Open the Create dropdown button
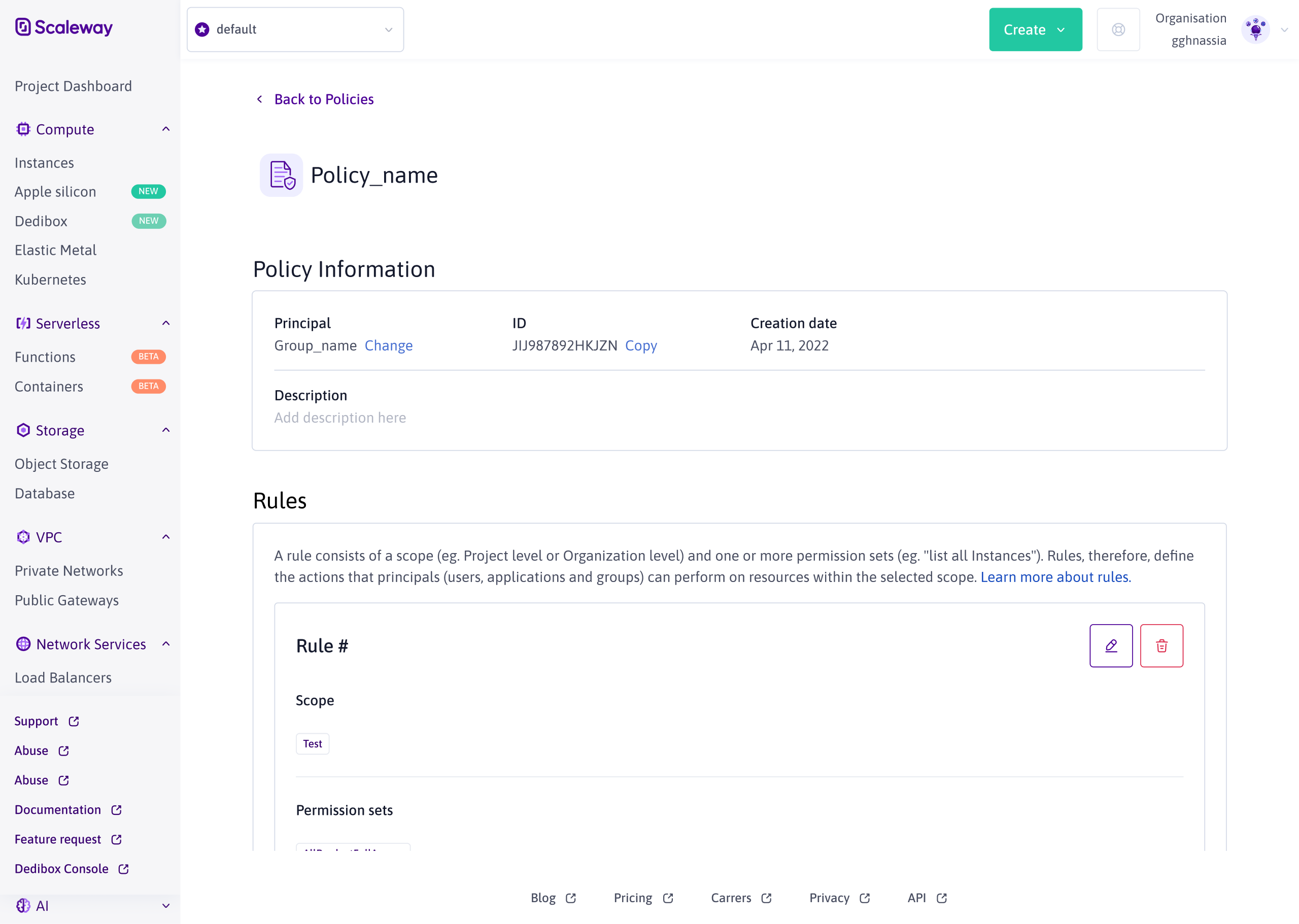The image size is (1299, 924). coord(1035,29)
